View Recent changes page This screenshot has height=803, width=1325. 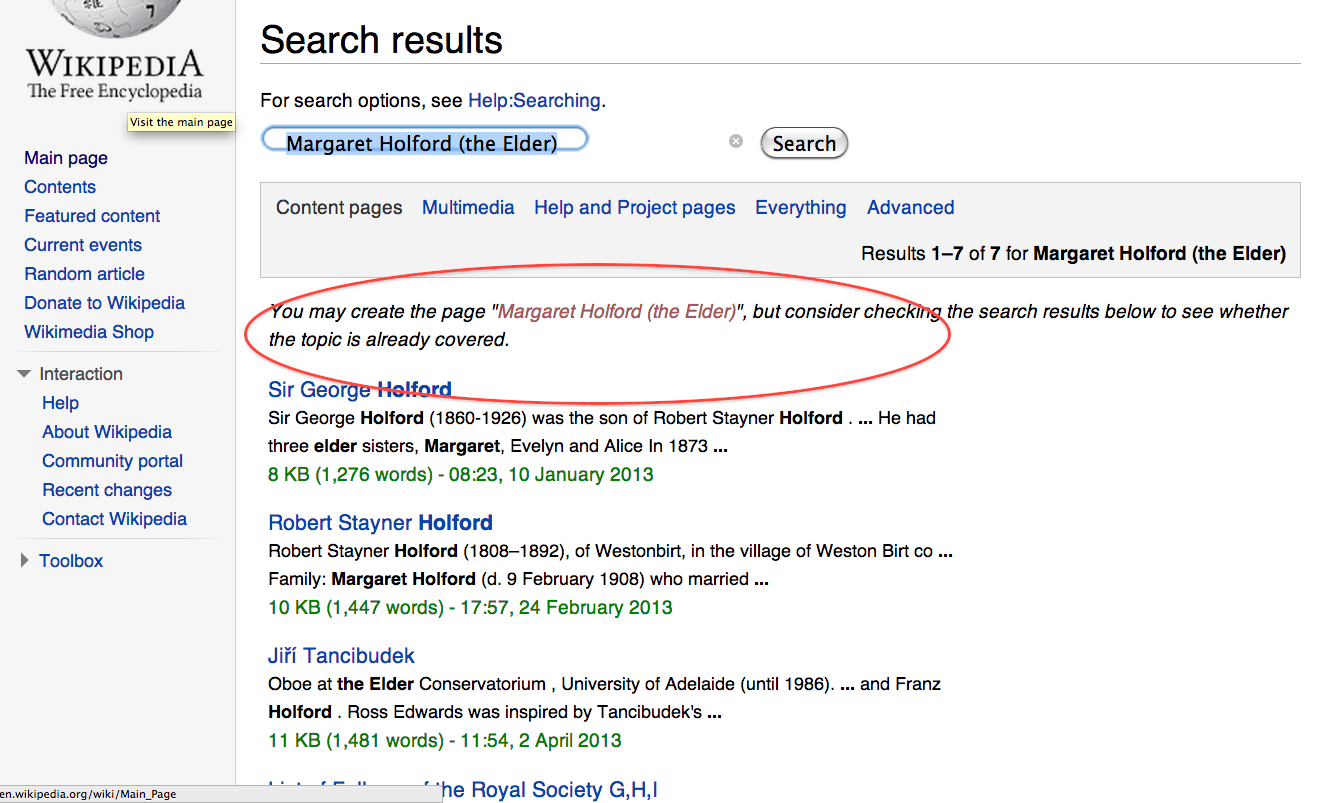pyautogui.click(x=107, y=490)
